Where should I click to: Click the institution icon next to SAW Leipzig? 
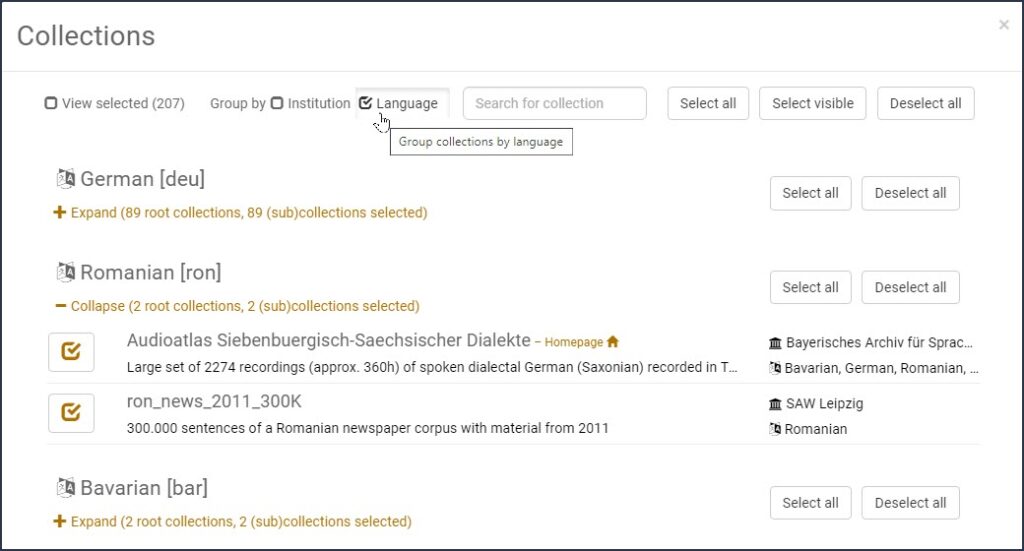pyautogui.click(x=775, y=404)
